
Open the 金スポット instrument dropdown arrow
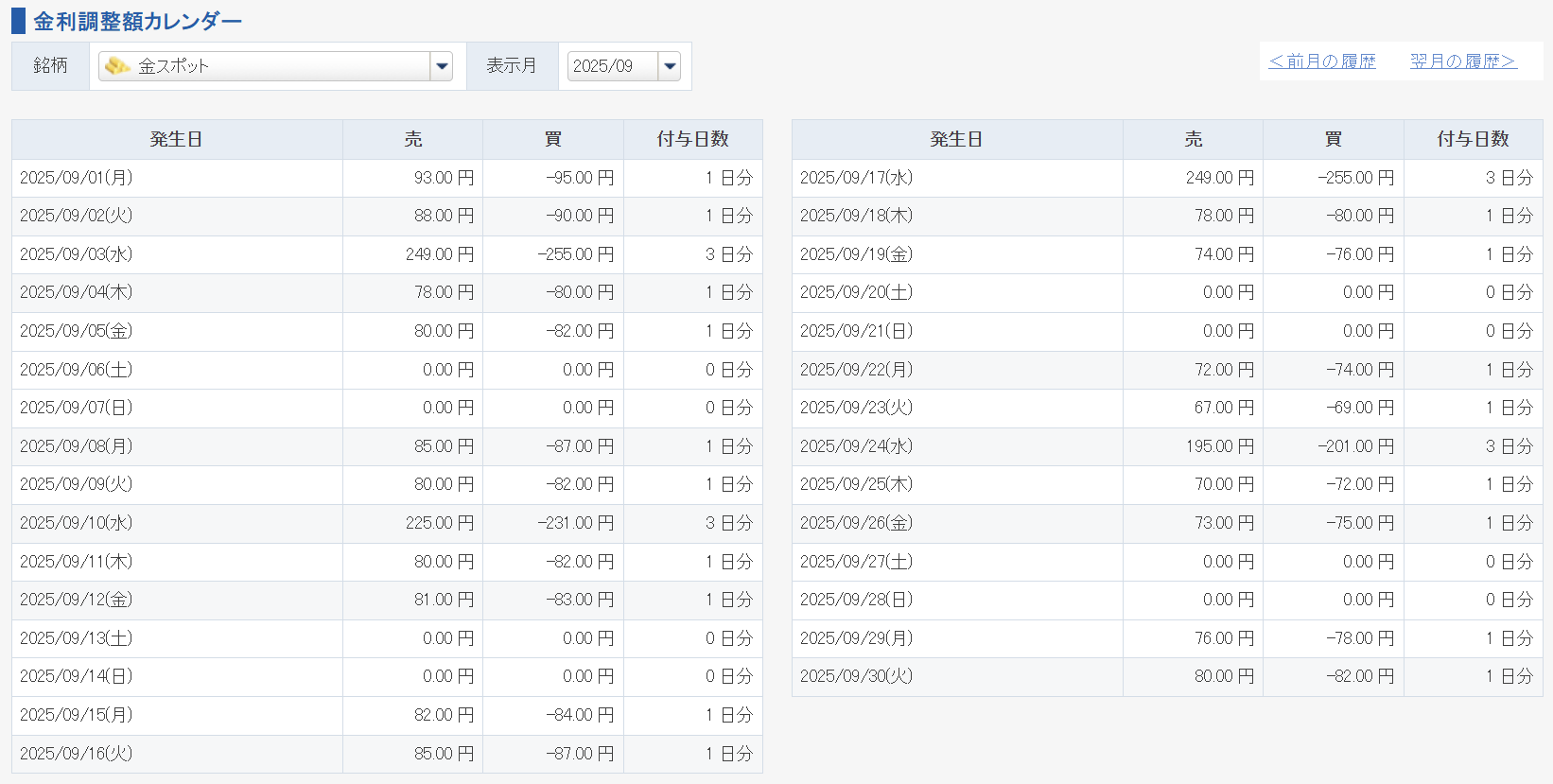pyautogui.click(x=441, y=66)
